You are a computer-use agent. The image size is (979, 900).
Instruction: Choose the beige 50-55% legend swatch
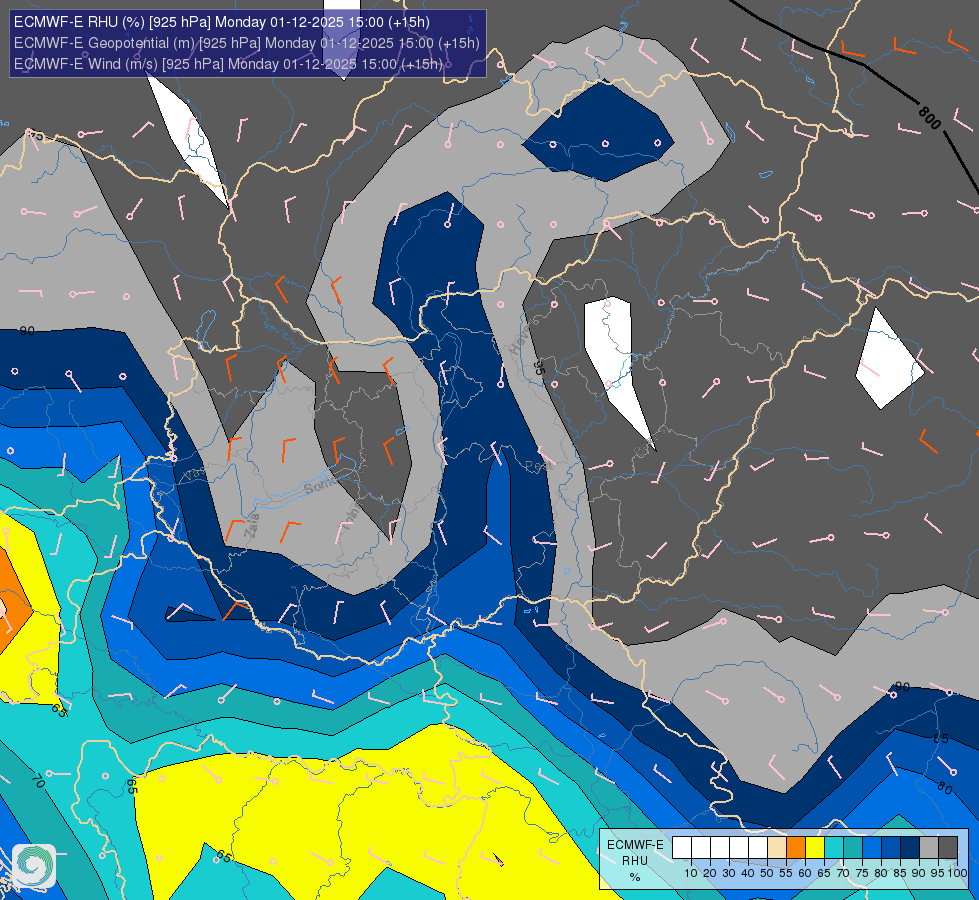(777, 848)
